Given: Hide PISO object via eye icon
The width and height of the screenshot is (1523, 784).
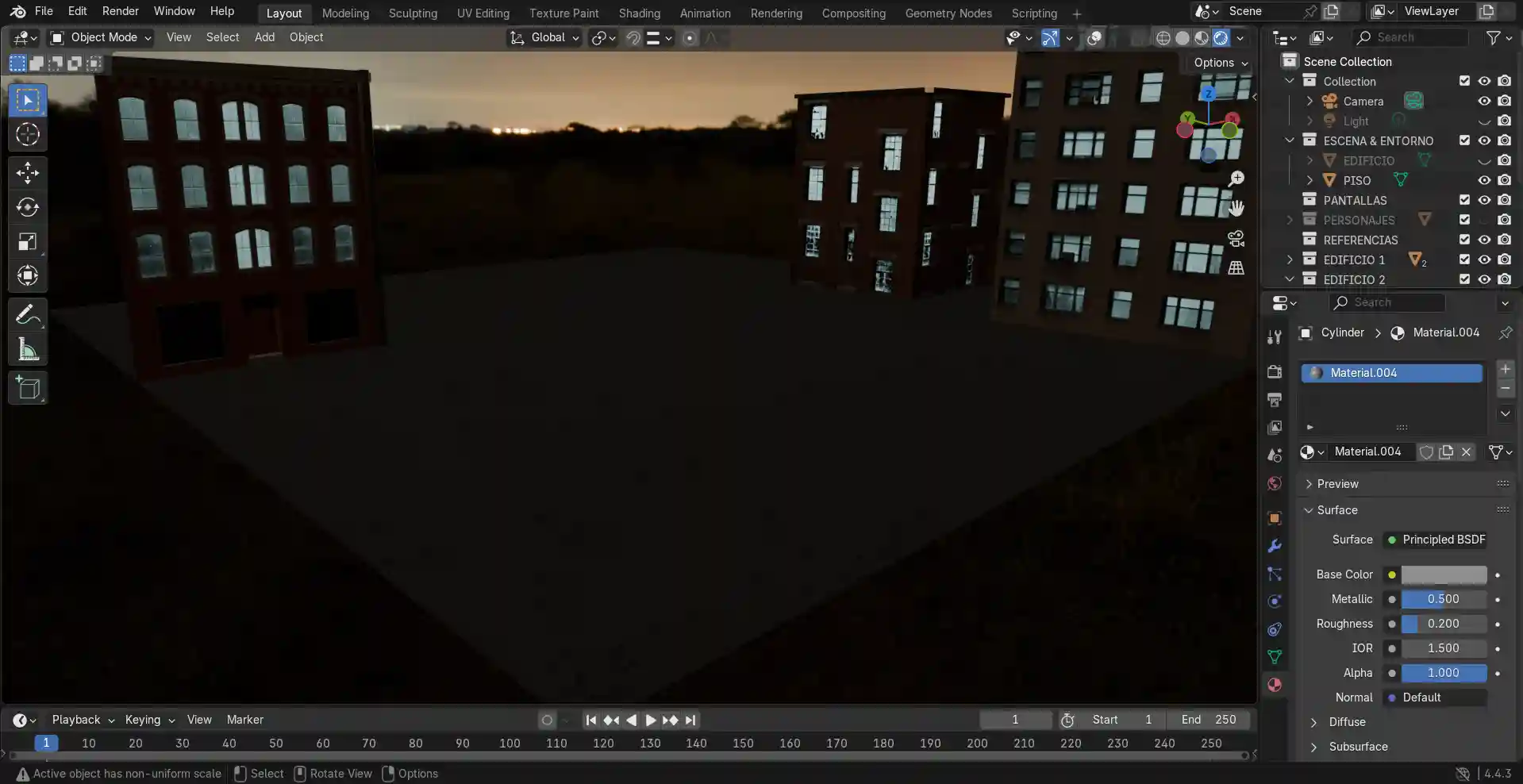Looking at the screenshot, I should (x=1484, y=180).
